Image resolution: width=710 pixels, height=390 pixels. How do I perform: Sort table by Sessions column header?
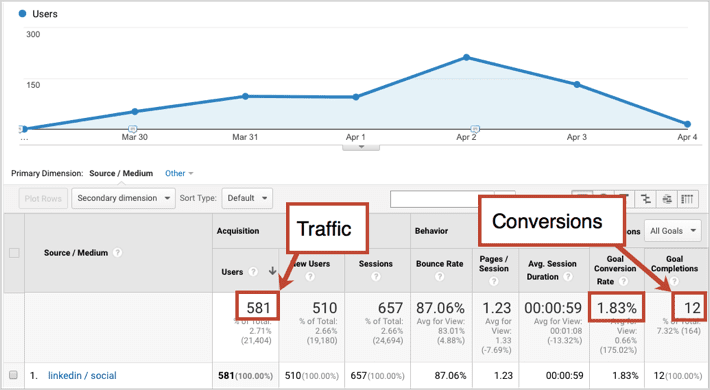click(376, 264)
